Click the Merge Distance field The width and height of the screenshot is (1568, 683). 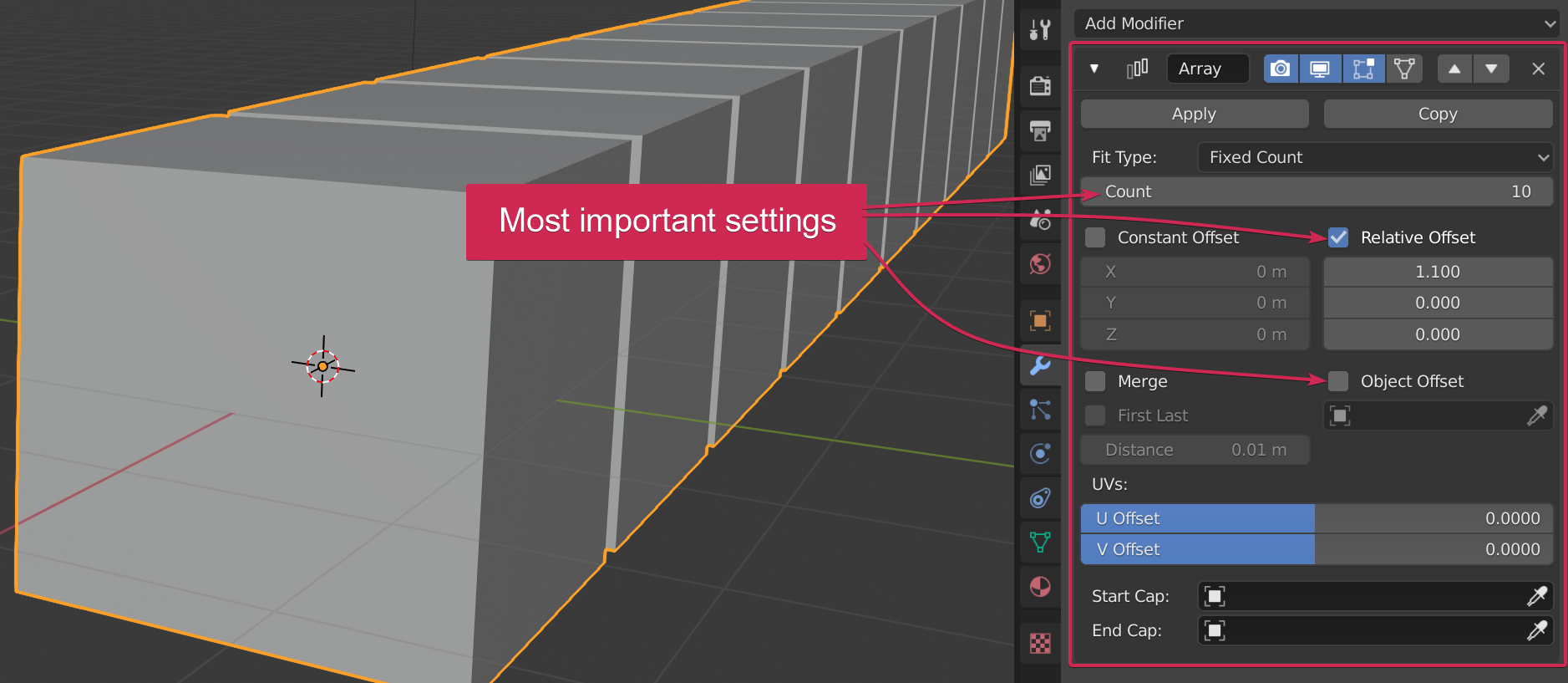[x=1195, y=450]
